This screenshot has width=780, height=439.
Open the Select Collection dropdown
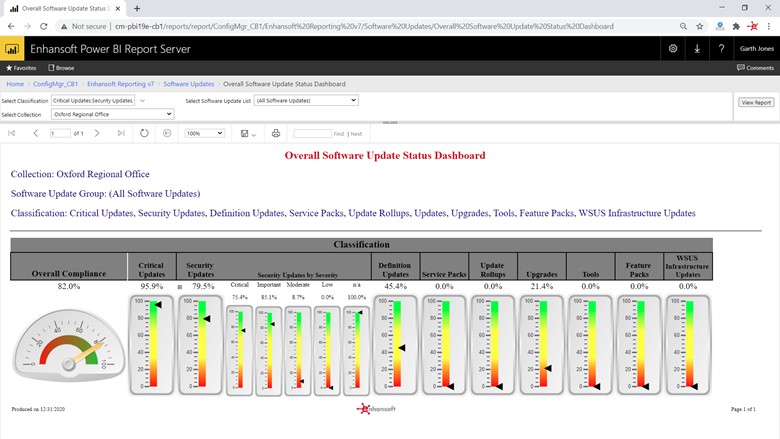pos(169,114)
